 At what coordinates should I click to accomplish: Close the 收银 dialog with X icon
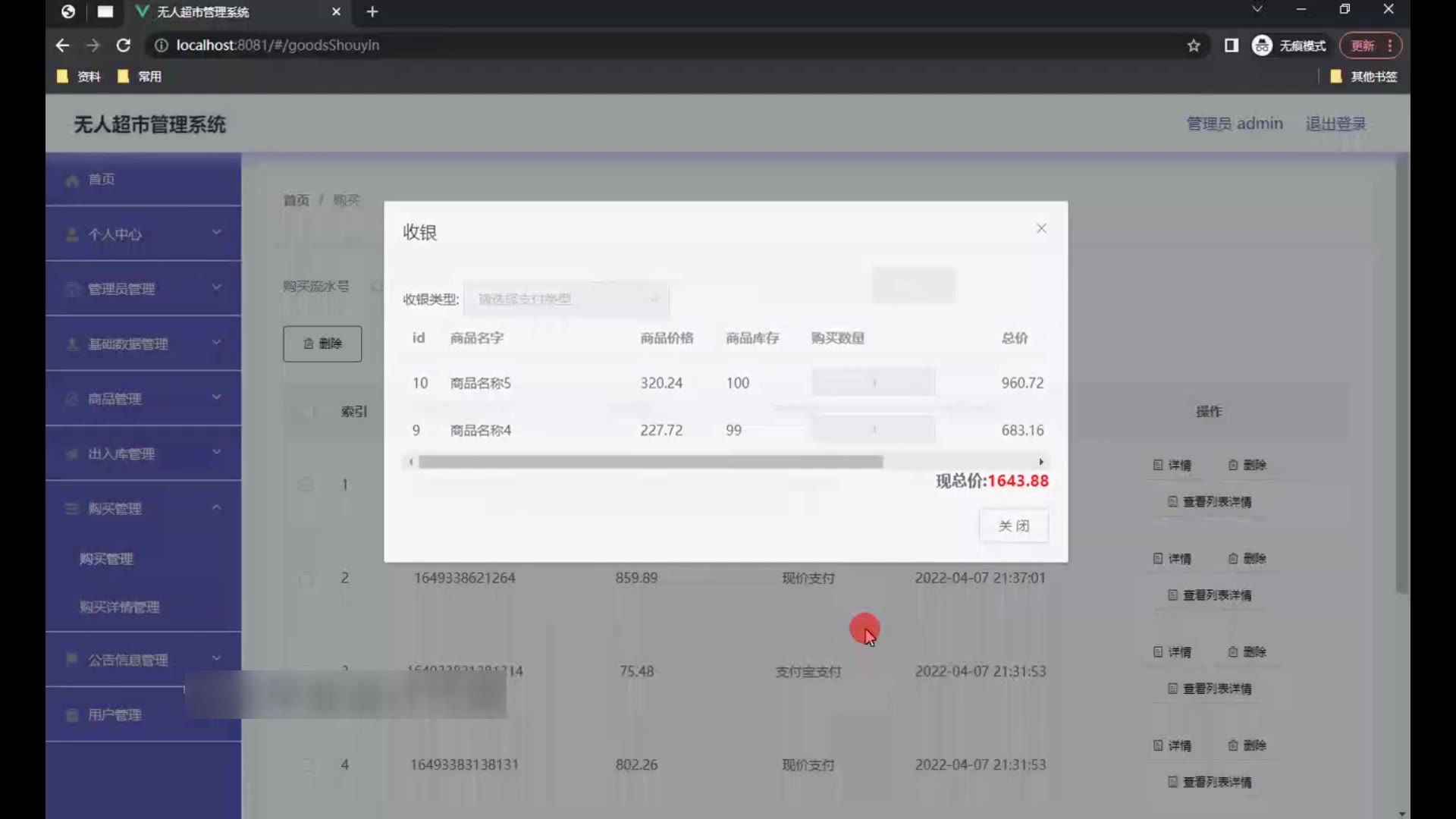point(1041,228)
